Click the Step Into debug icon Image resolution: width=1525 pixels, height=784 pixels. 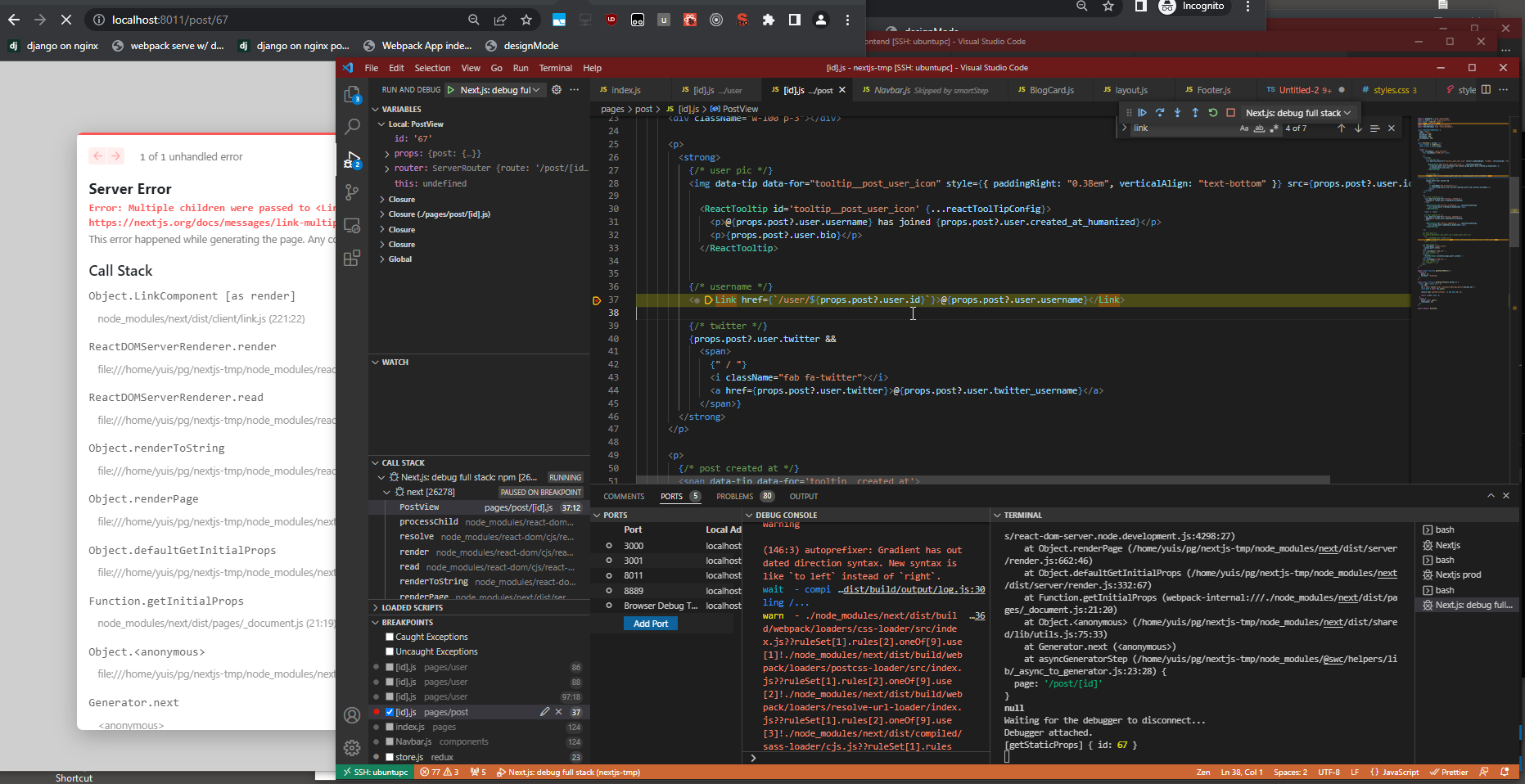pos(1177,113)
